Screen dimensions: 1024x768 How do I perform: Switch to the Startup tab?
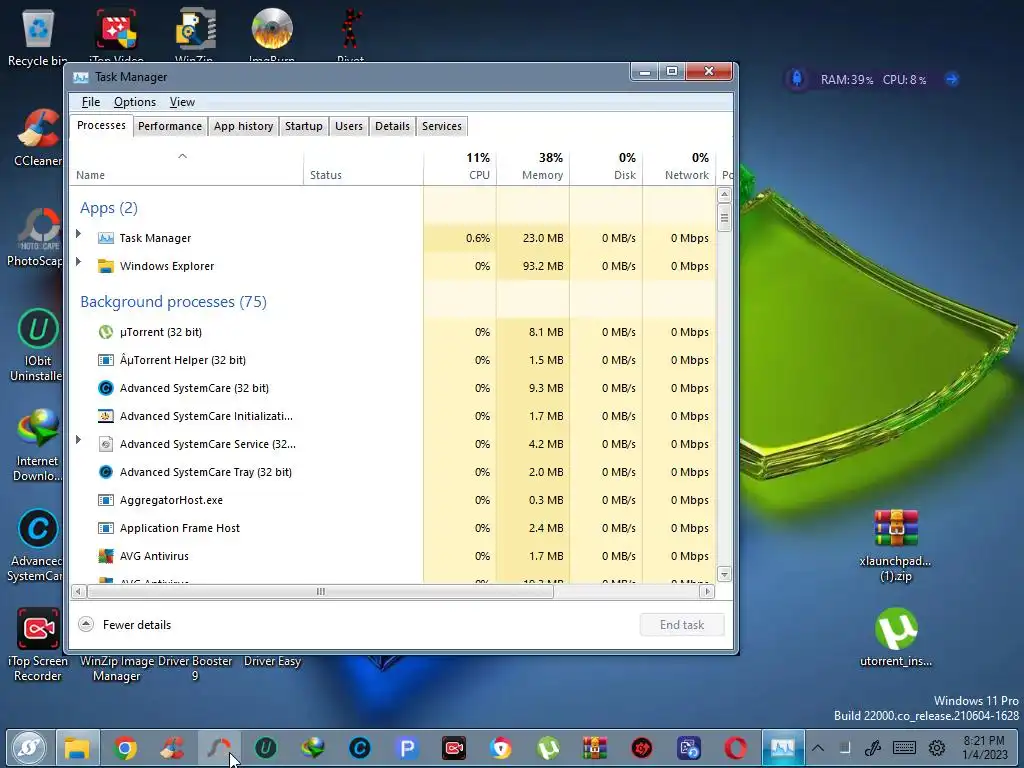(304, 126)
